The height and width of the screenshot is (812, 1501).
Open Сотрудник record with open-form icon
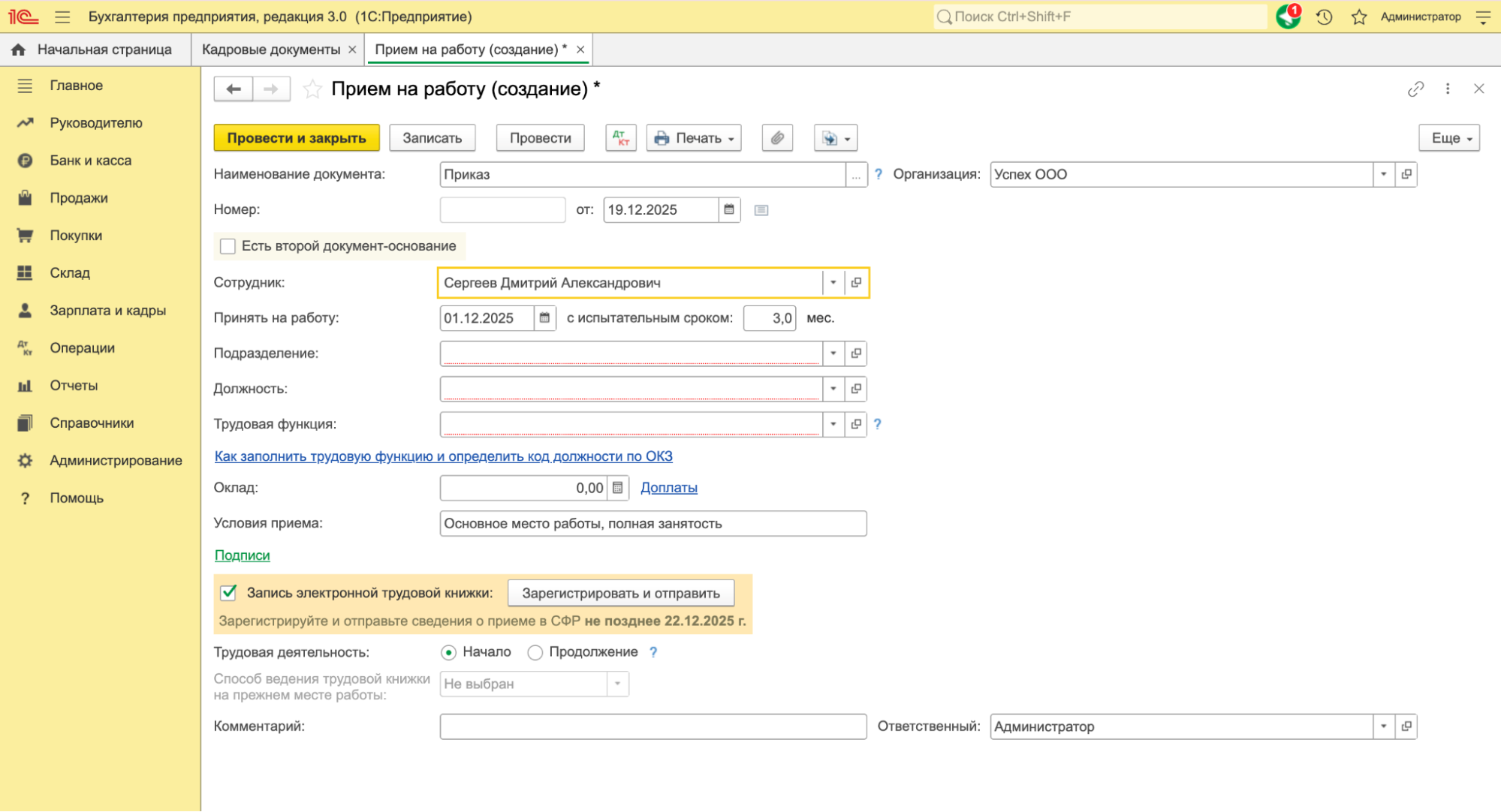tap(856, 283)
